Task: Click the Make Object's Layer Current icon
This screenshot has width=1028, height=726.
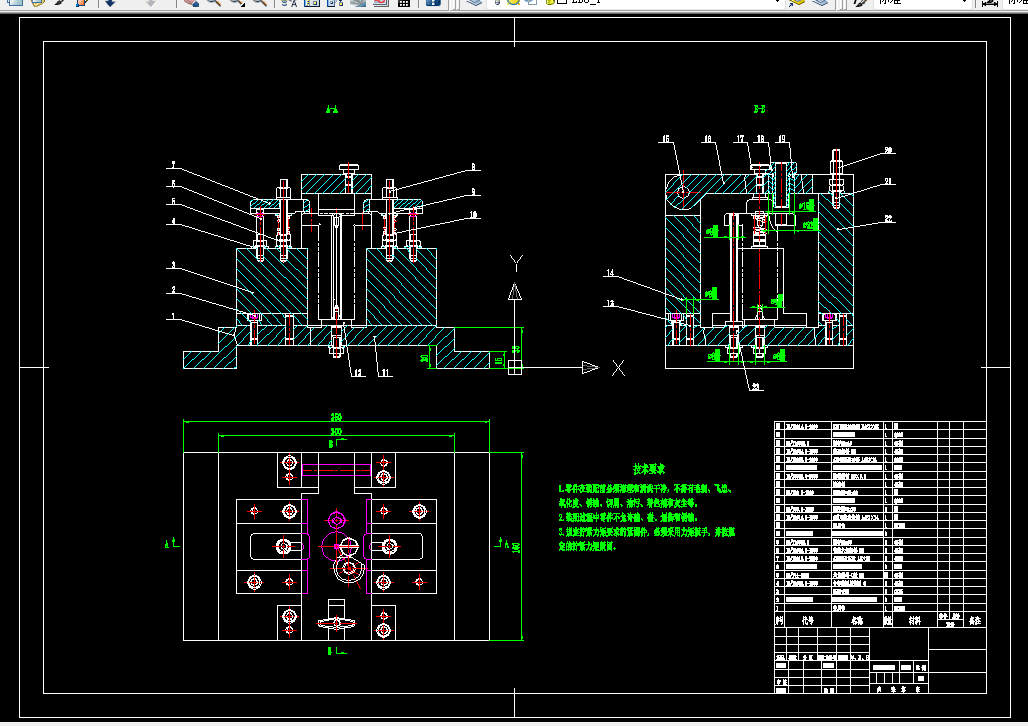Action: (x=799, y=3)
